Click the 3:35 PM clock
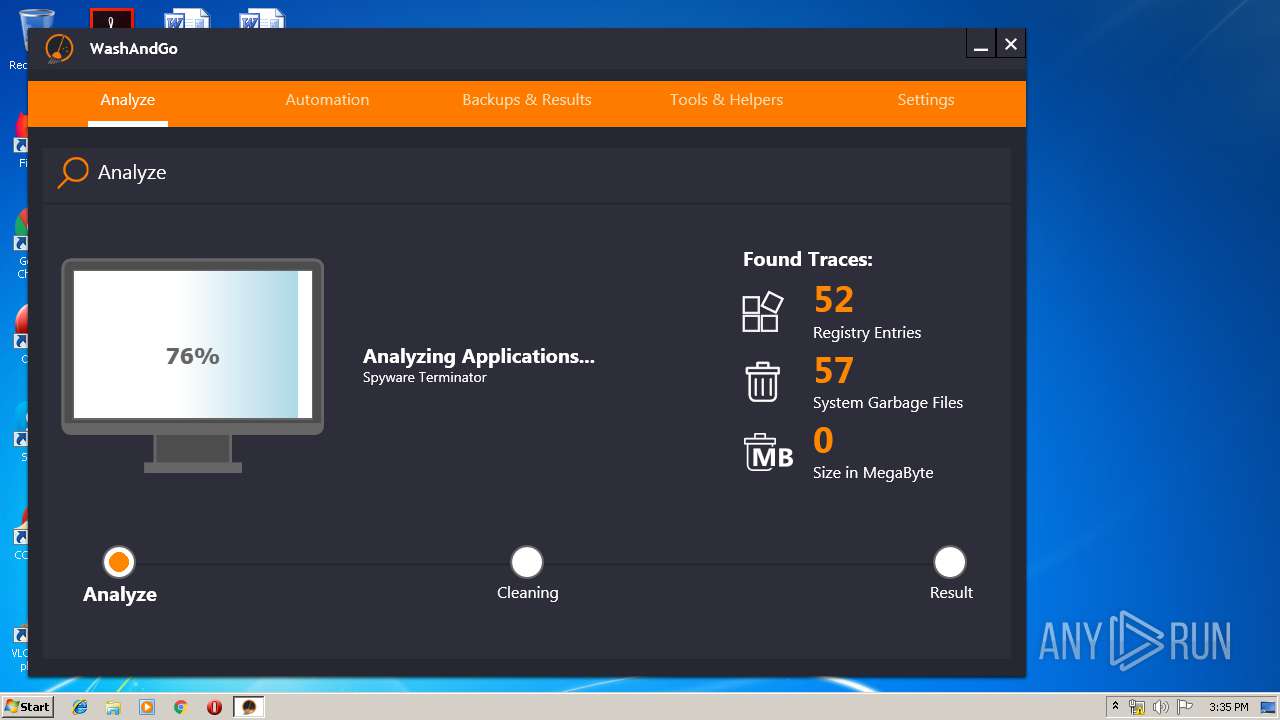1280x720 pixels. [1229, 707]
